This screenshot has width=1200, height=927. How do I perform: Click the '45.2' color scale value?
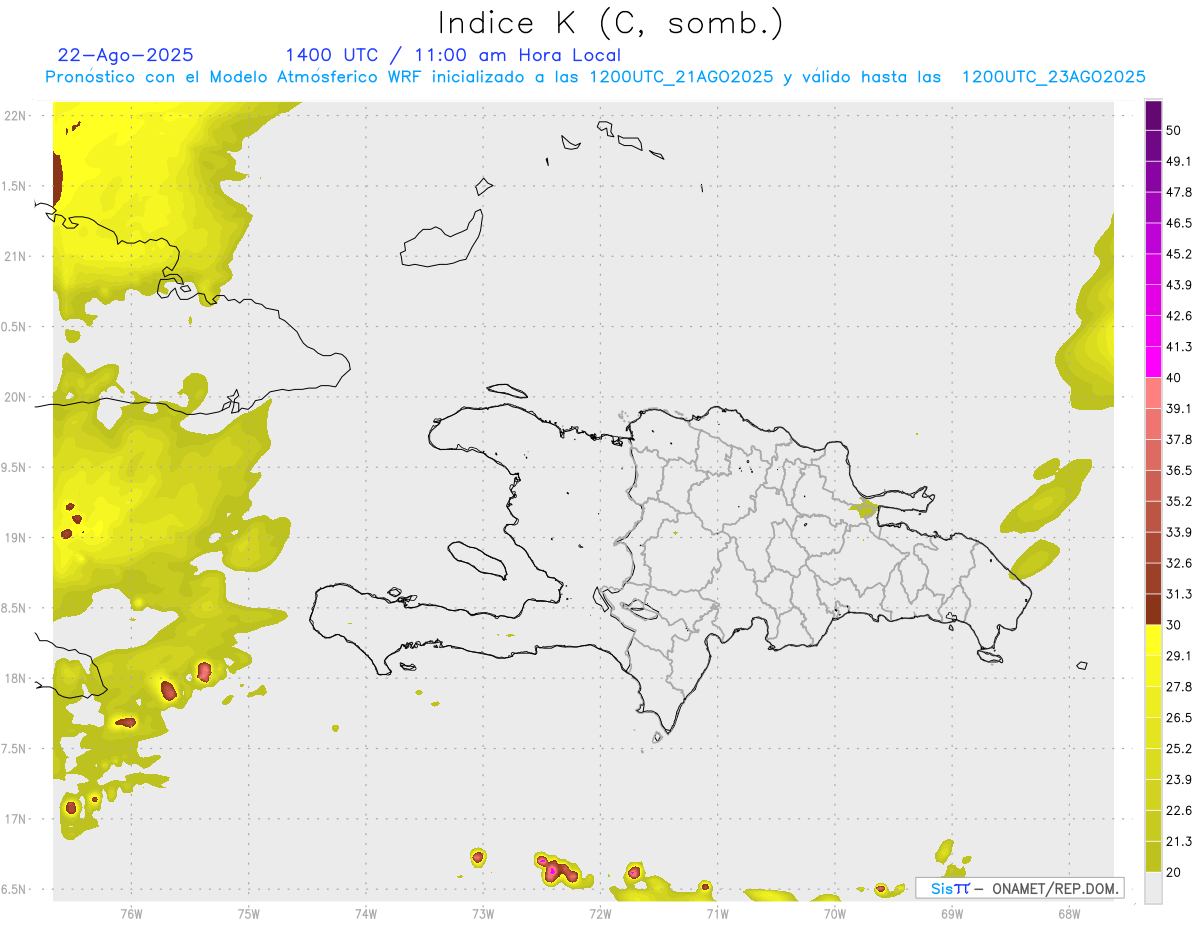(1179, 254)
